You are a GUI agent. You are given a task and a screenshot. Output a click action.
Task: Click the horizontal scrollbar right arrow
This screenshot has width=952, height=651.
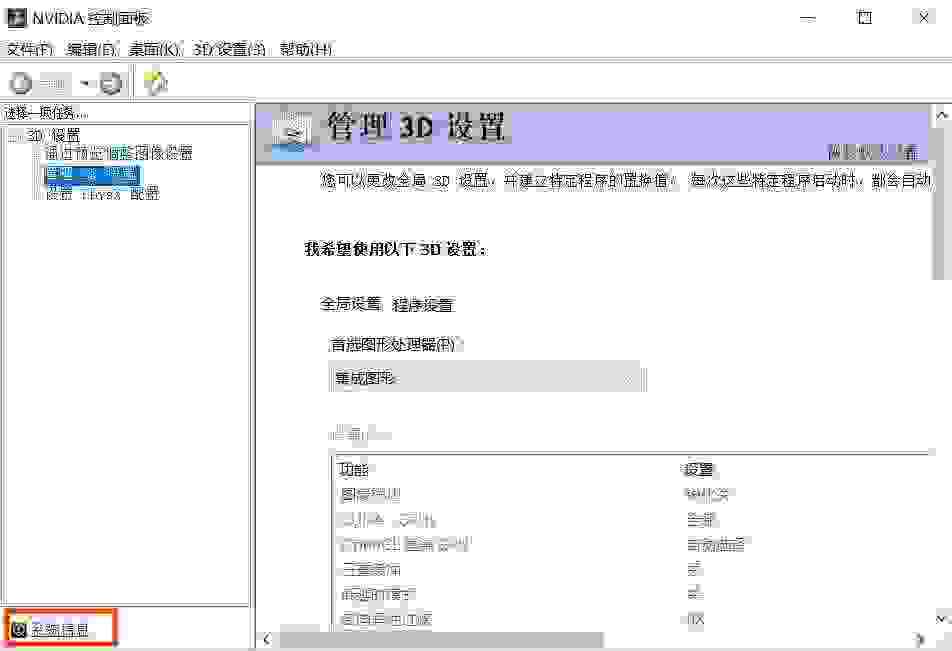click(x=920, y=639)
